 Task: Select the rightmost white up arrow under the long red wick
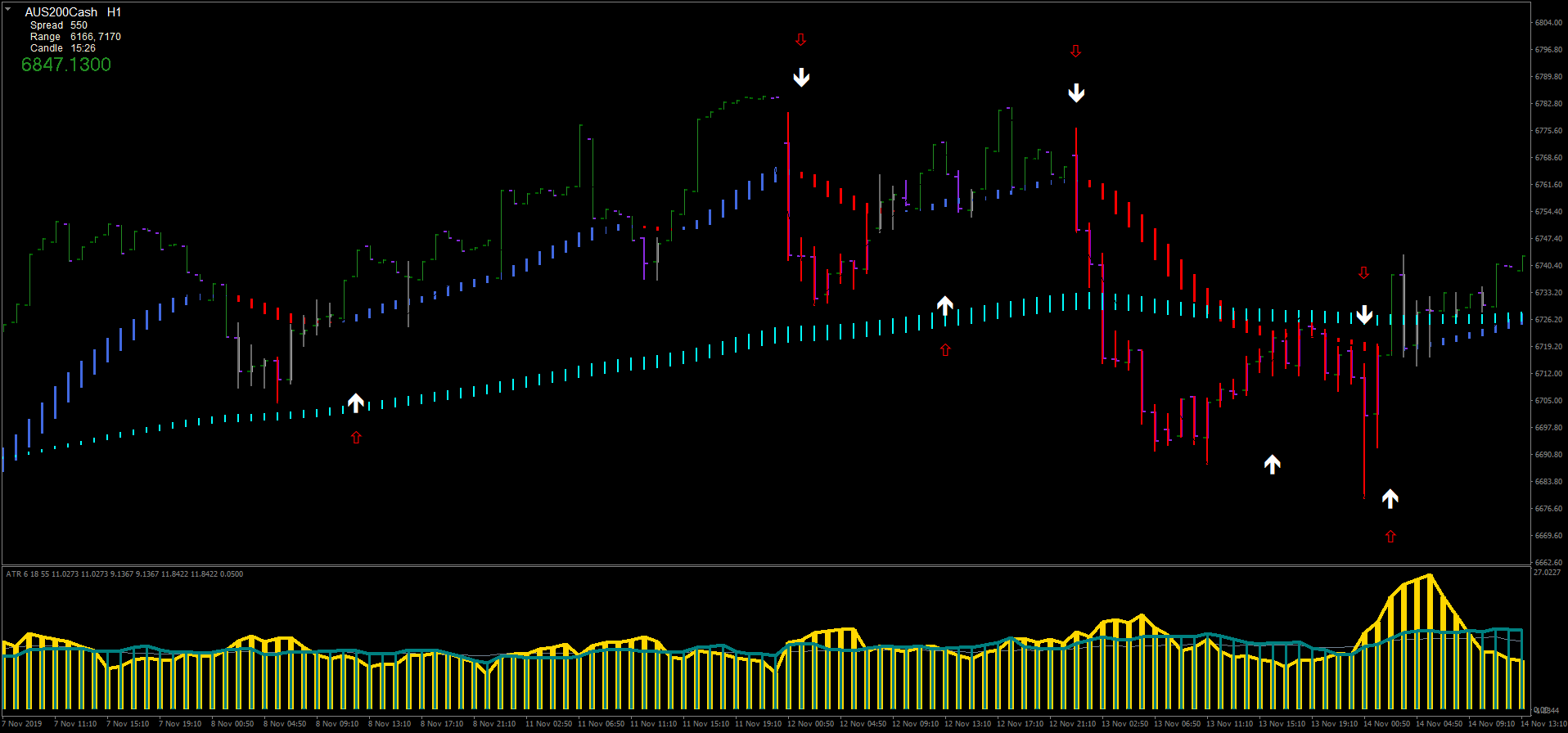click(1390, 498)
